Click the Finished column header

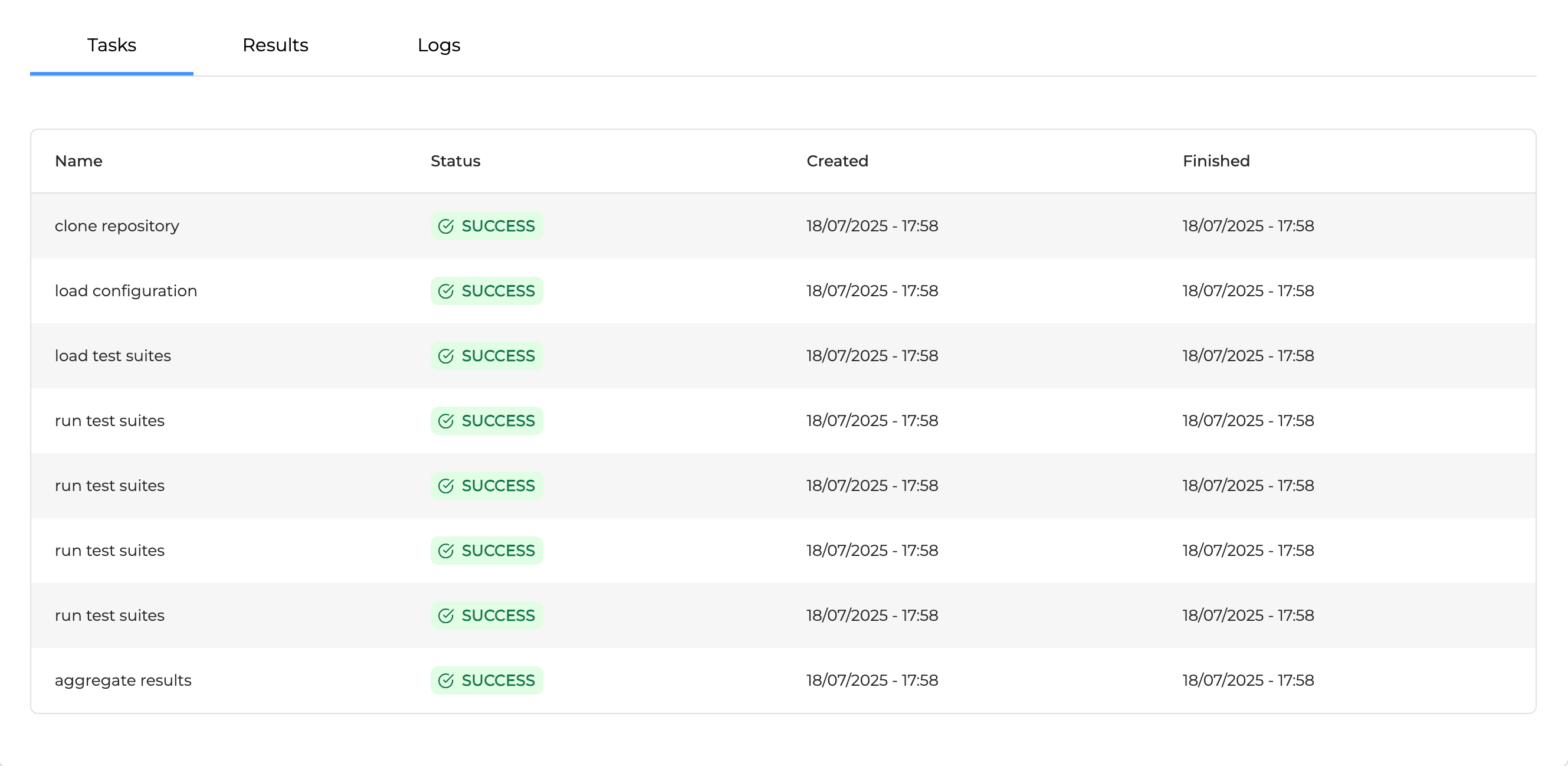click(1216, 161)
